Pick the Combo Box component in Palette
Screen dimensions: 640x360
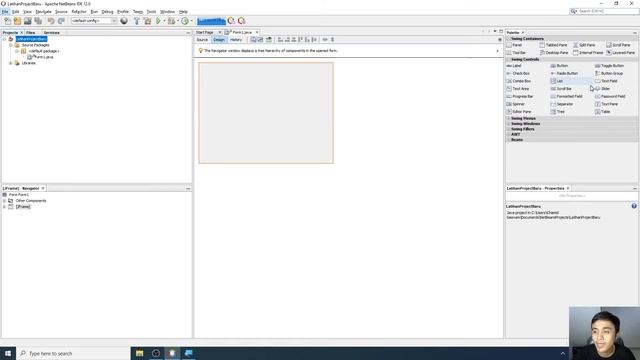click(519, 81)
